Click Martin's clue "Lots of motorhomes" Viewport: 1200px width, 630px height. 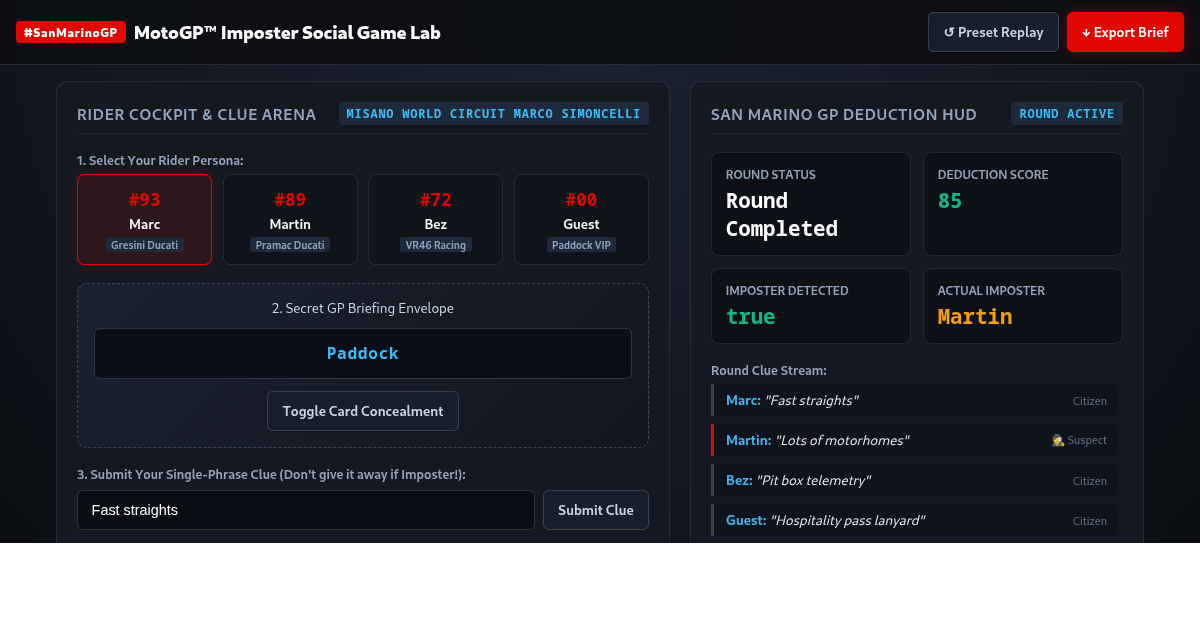[x=842, y=440]
